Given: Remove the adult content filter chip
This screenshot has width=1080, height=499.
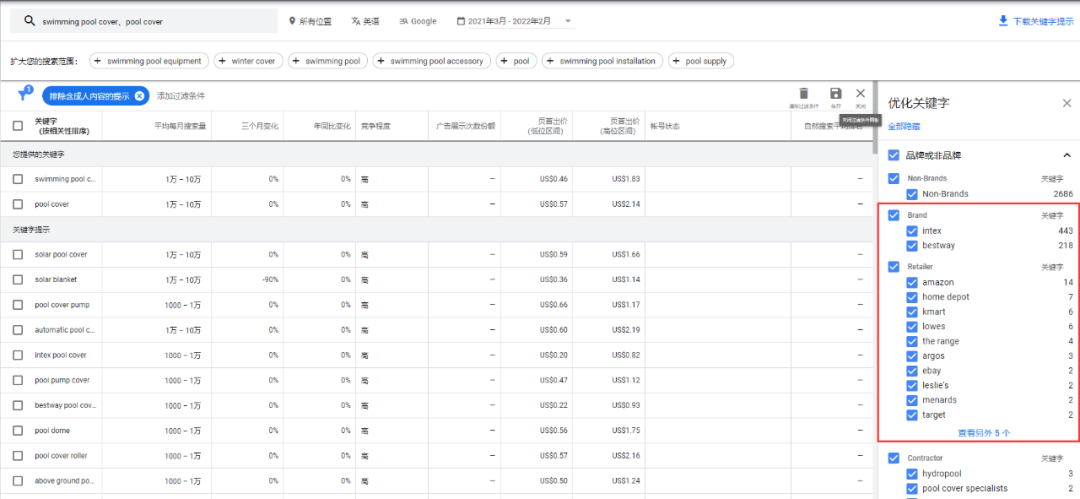Looking at the screenshot, I should coord(139,96).
